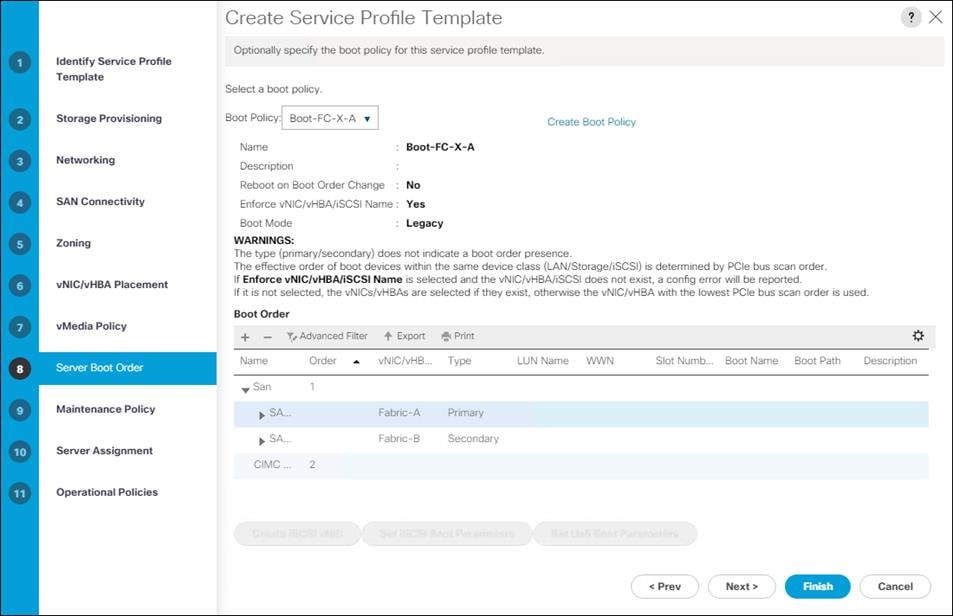Open table settings gear icon

pos(918,336)
